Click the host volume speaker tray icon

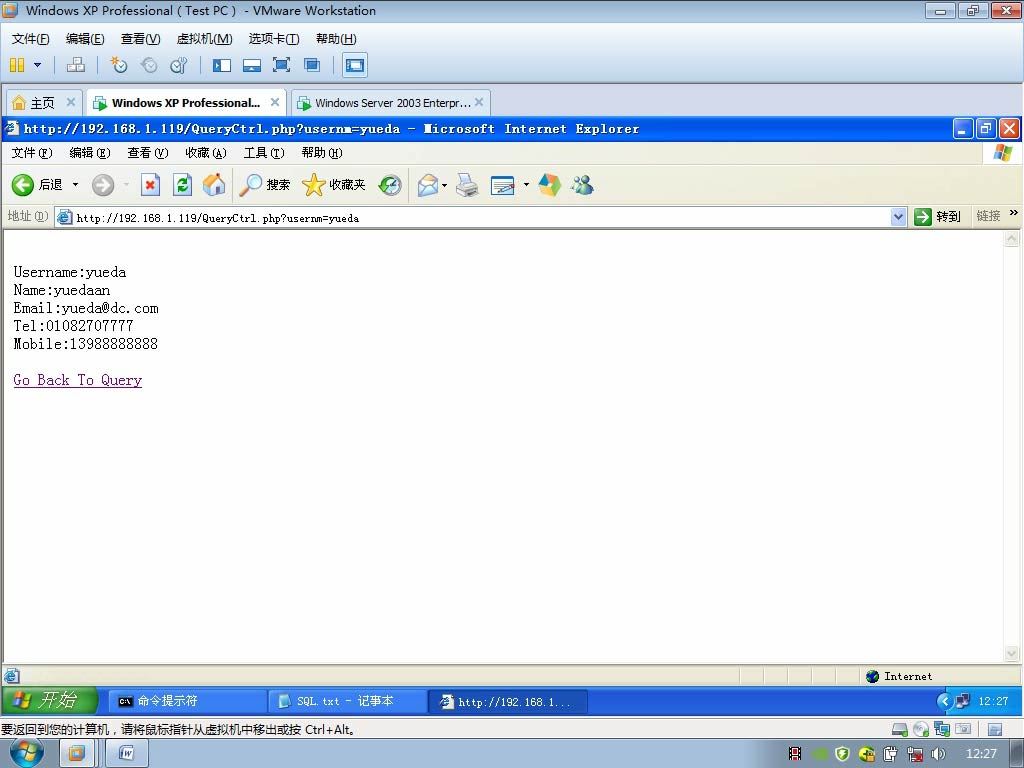point(938,754)
